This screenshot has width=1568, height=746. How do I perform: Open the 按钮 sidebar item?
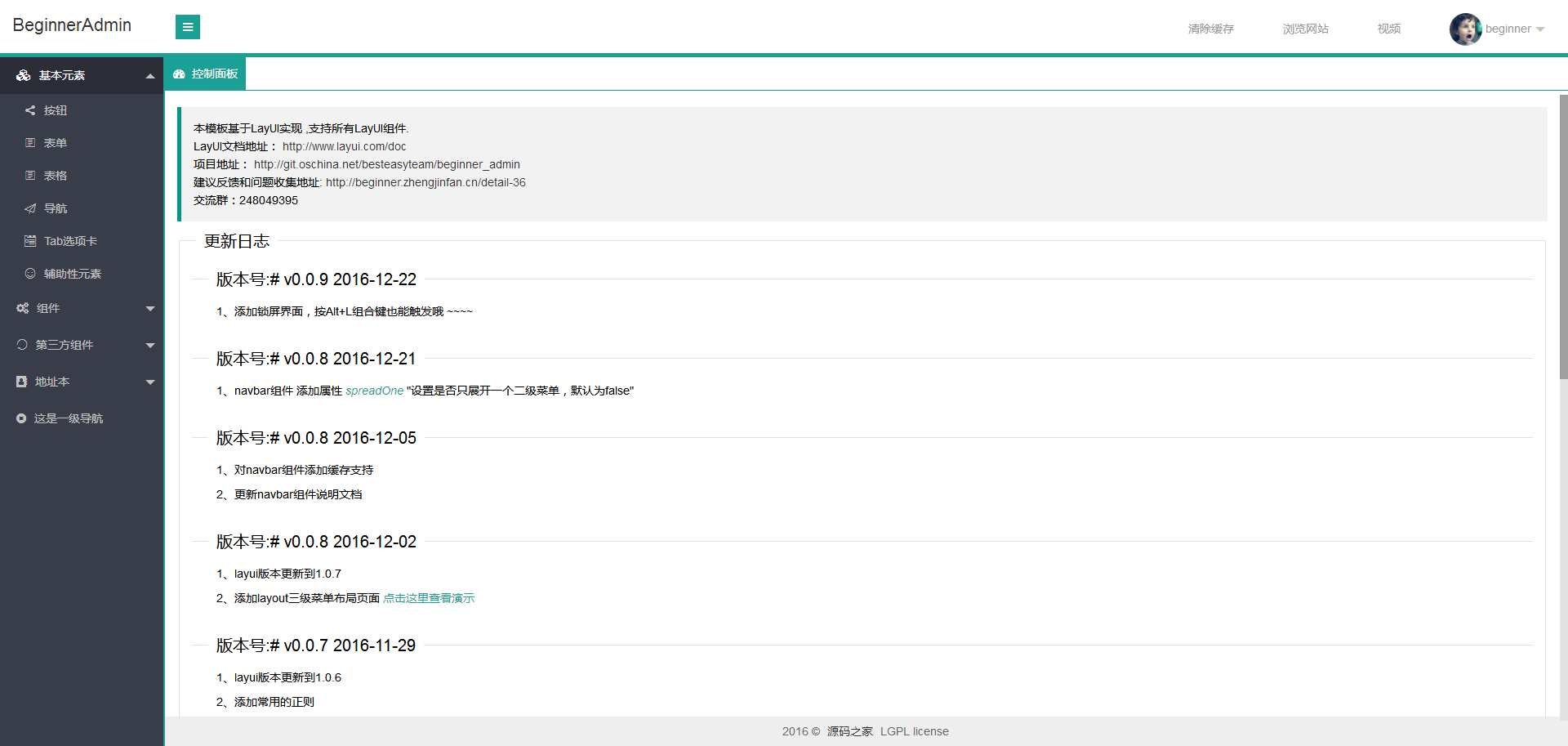tap(82, 110)
